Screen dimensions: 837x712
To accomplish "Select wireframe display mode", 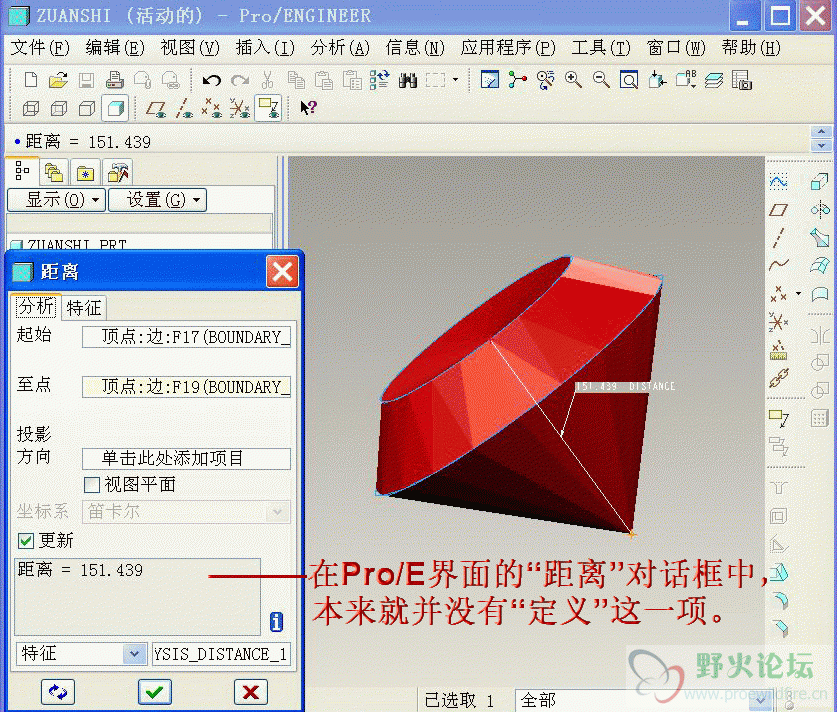I will point(30,108).
